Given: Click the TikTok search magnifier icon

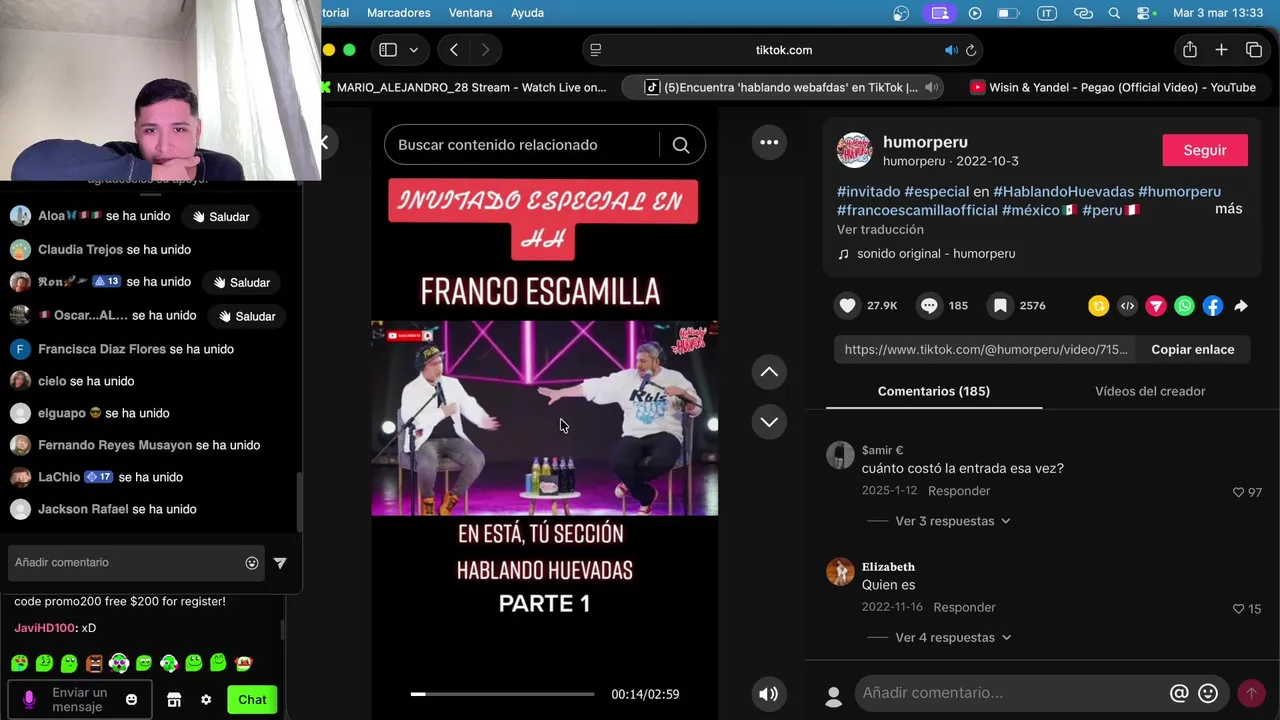Looking at the screenshot, I should click(x=681, y=145).
